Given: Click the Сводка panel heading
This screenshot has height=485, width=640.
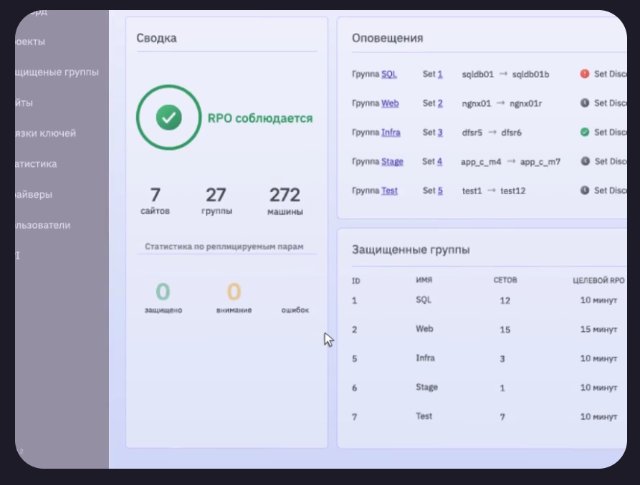Looking at the screenshot, I should click(x=156, y=38).
